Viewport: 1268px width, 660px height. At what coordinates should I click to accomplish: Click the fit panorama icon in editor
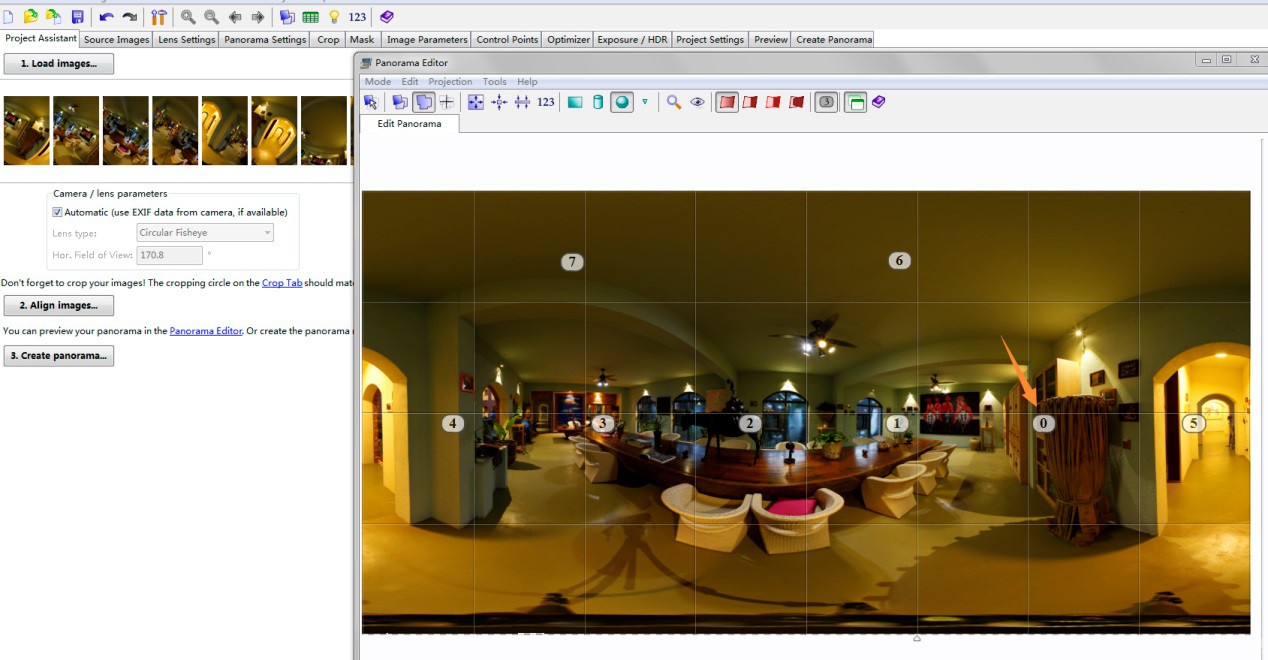pyautogui.click(x=476, y=102)
